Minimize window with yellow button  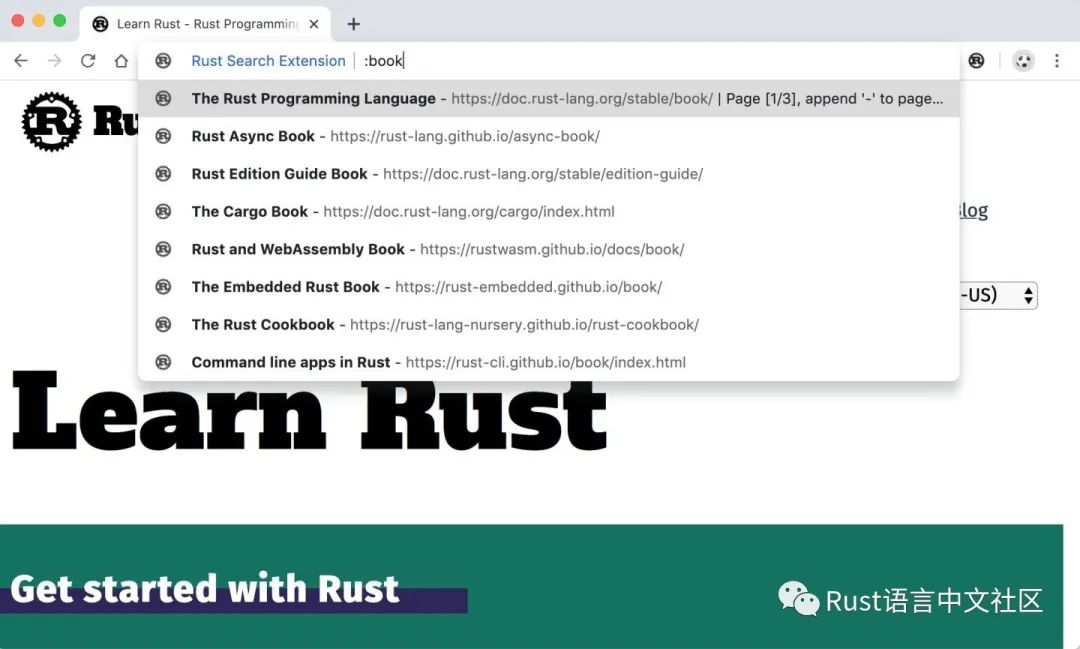pos(39,21)
